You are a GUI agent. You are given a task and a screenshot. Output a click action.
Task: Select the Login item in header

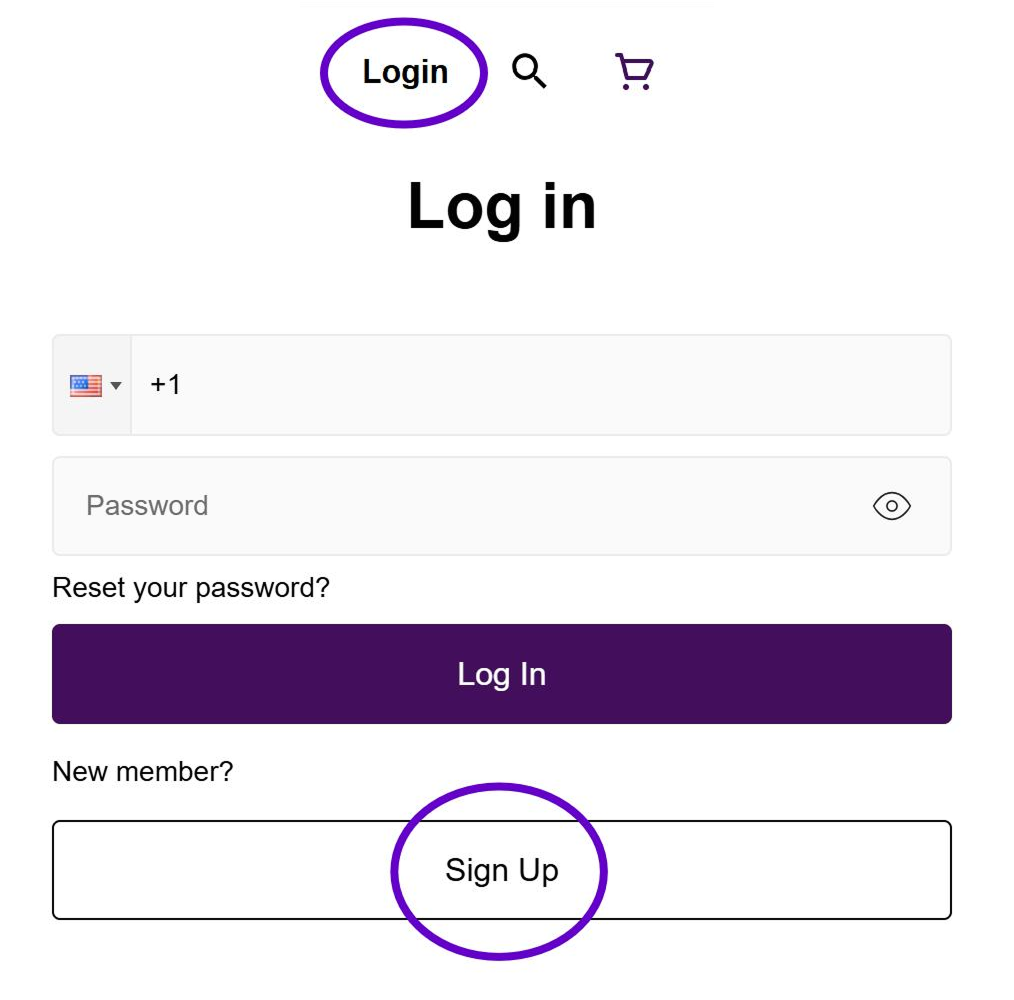tap(405, 72)
